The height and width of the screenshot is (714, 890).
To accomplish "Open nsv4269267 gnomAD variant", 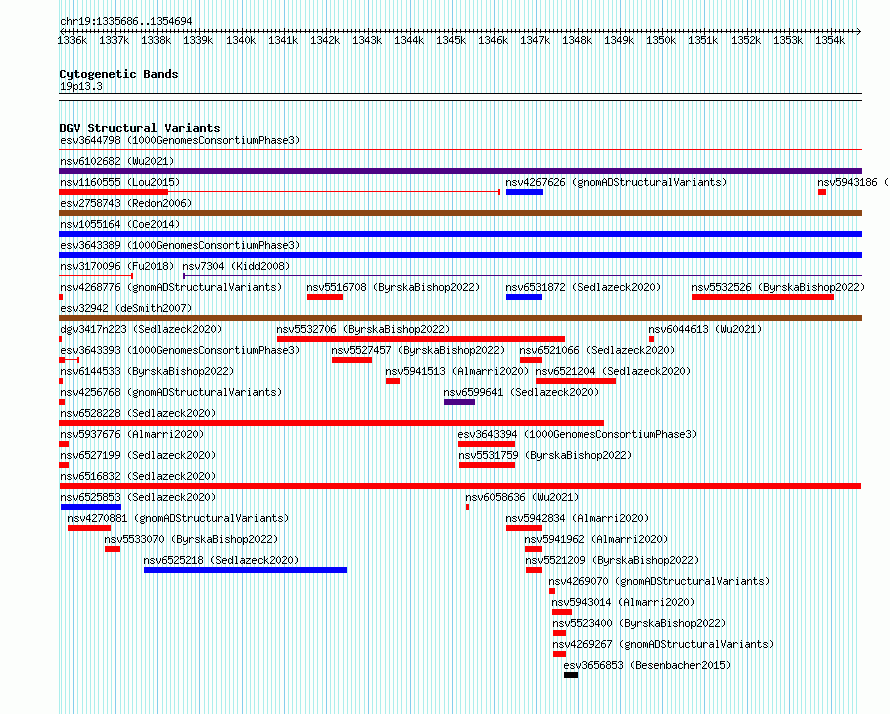I will click(x=663, y=644).
